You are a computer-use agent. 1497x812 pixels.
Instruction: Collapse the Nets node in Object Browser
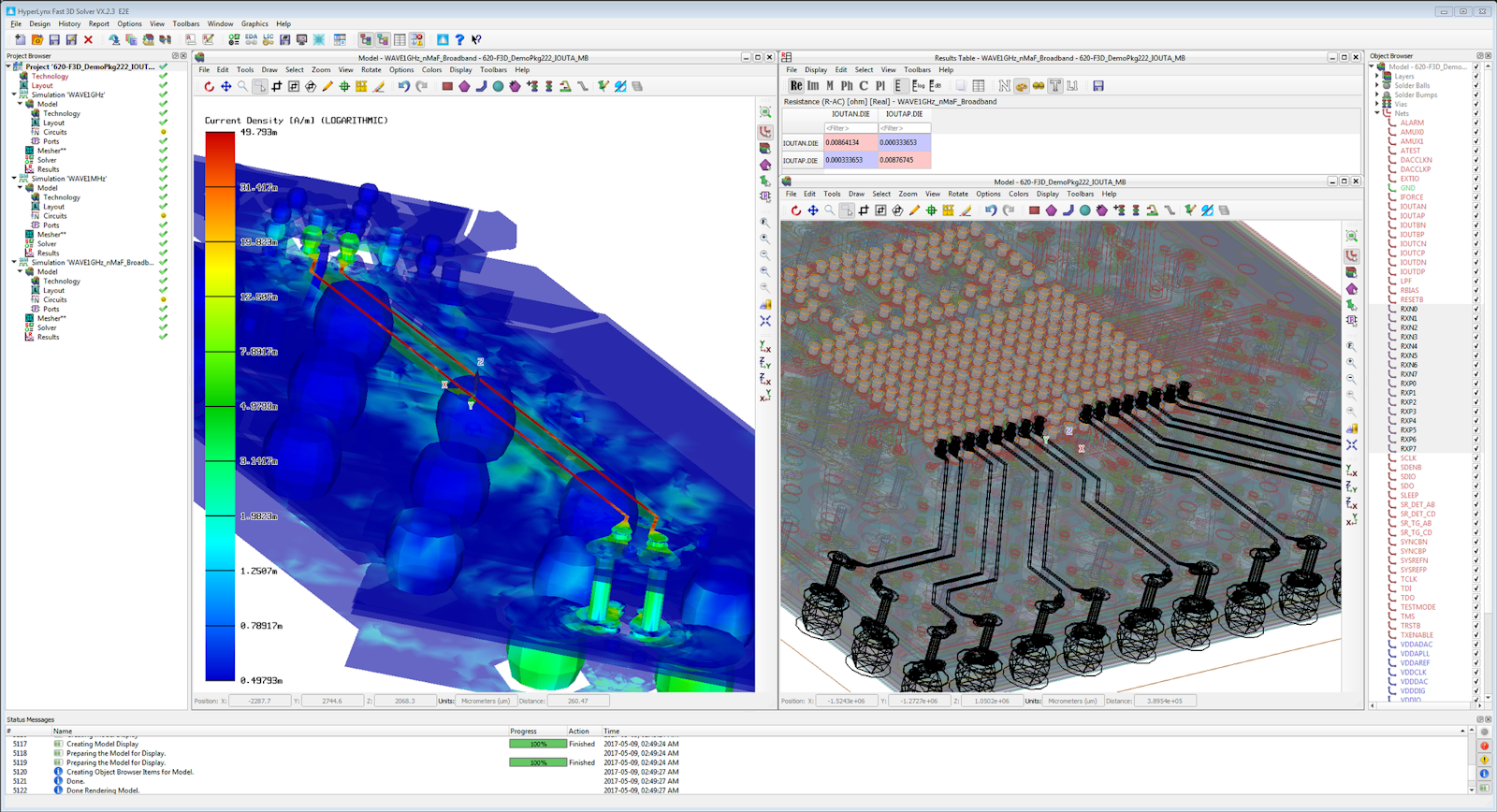click(1377, 114)
